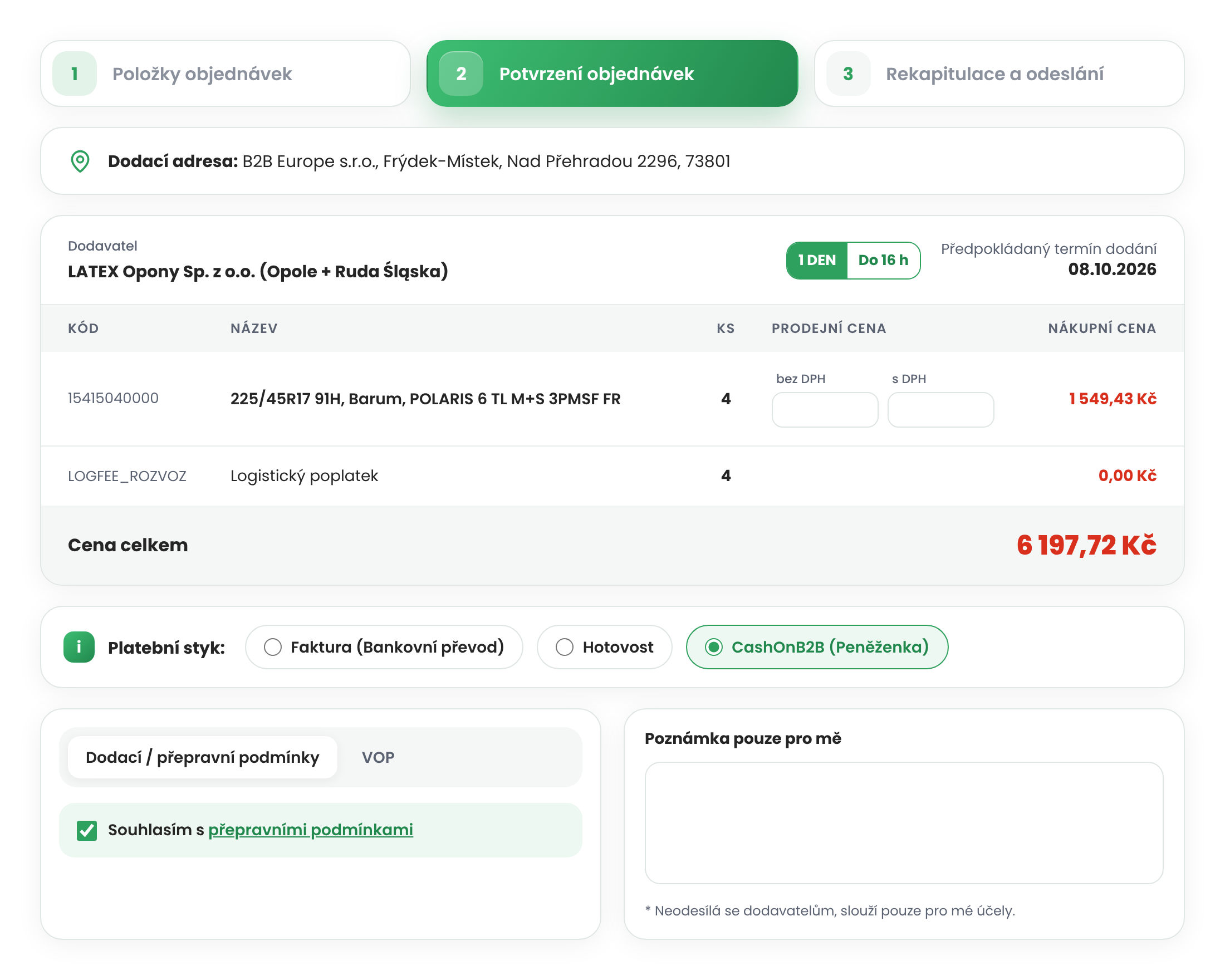
Task: Select CashOnB2B (Peněženka) payment option
Action: tap(817, 647)
